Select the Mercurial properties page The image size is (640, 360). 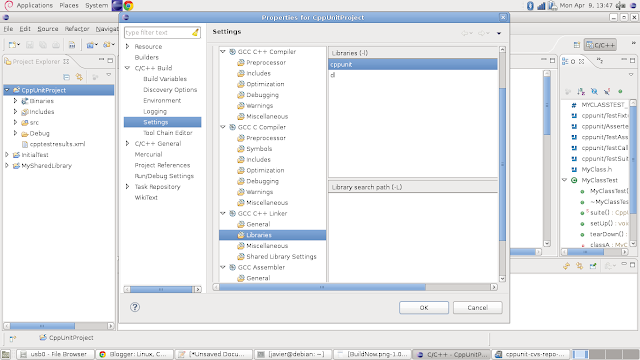click(148, 154)
